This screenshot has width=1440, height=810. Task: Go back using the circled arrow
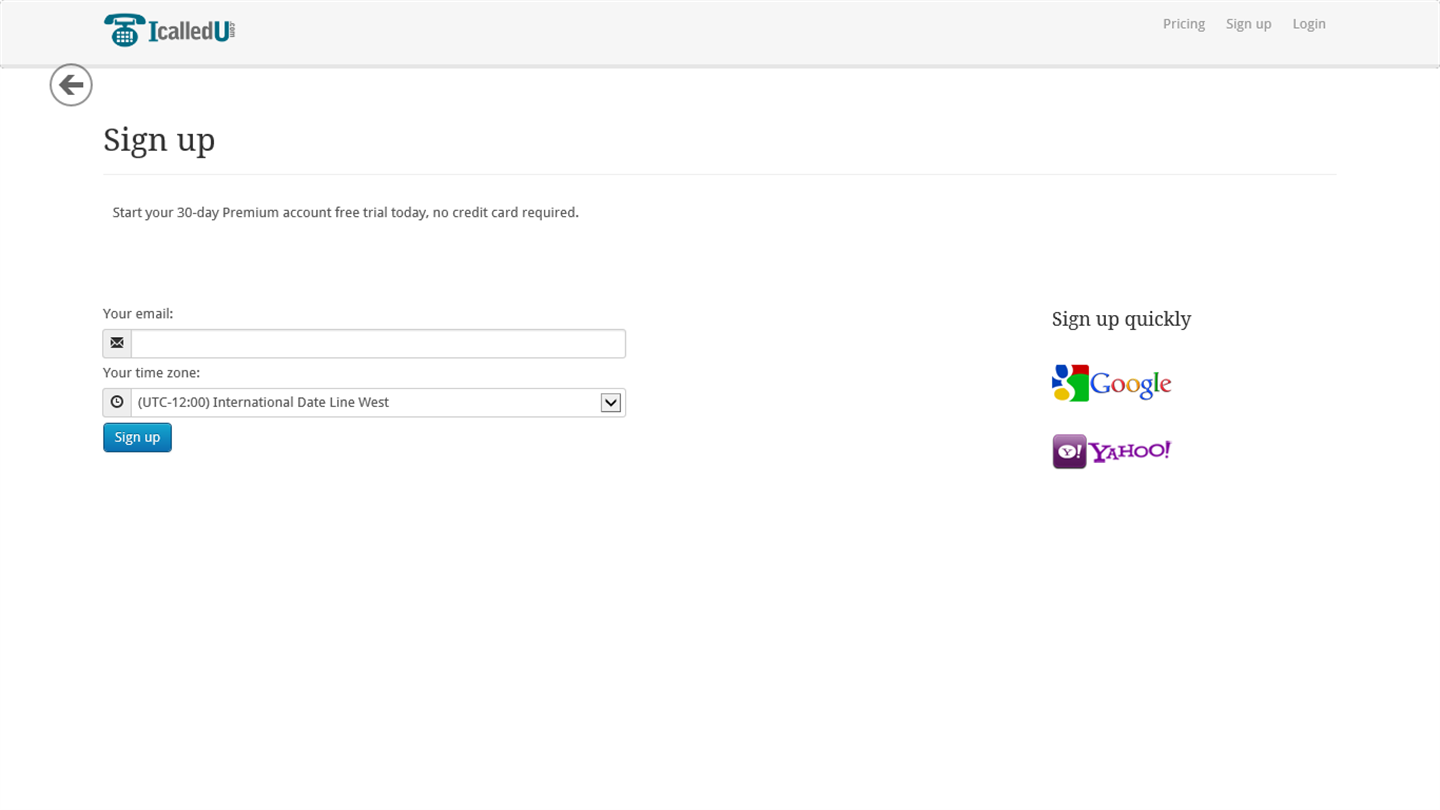[x=71, y=85]
